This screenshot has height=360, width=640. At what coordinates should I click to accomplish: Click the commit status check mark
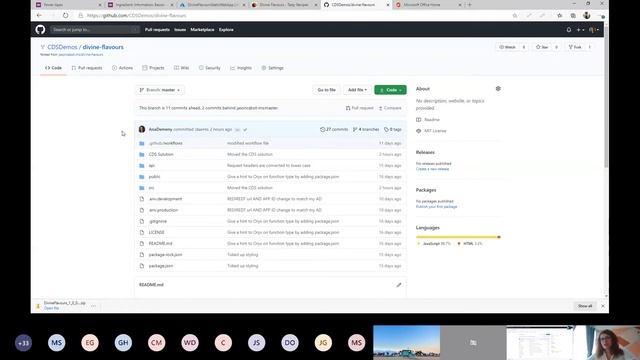(x=245, y=129)
